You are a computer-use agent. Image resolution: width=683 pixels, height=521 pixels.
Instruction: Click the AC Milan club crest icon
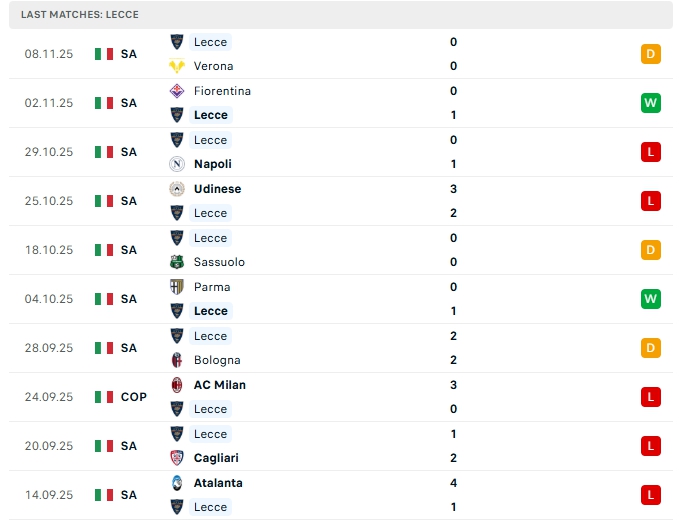[177, 385]
